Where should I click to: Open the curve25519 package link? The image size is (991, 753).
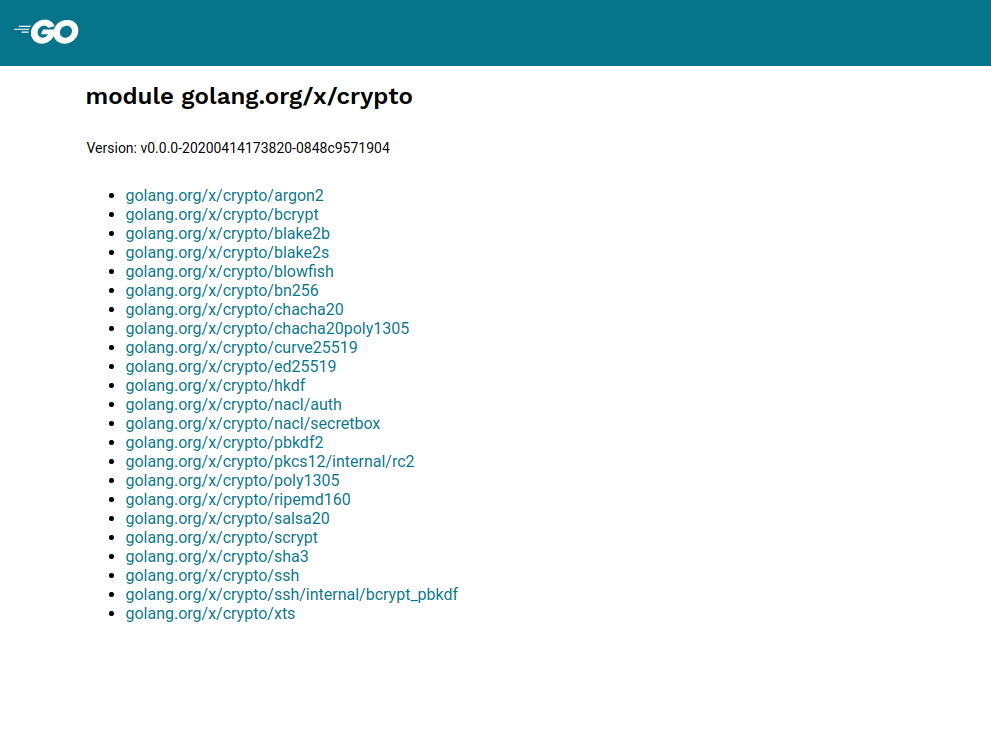click(240, 347)
